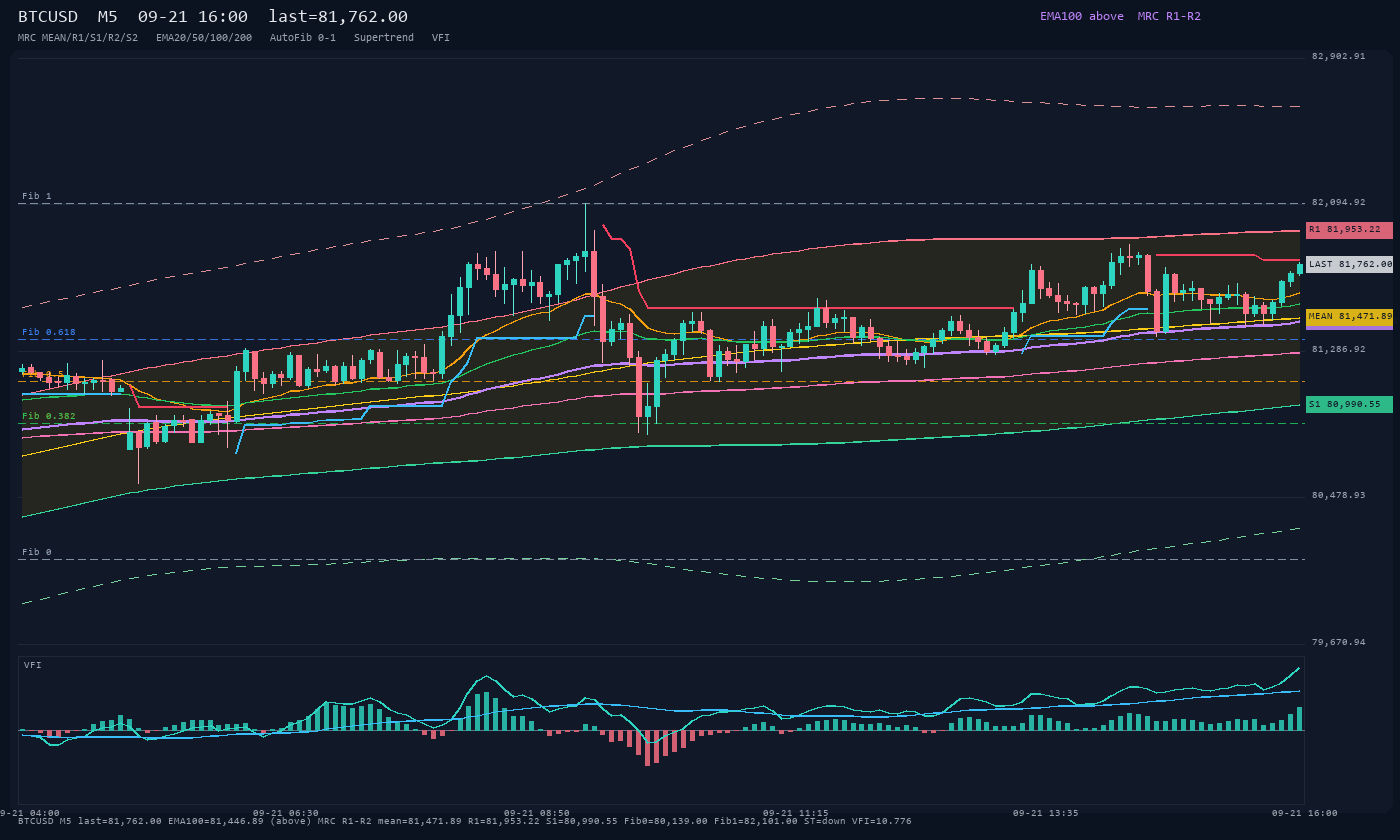Image resolution: width=1400 pixels, height=840 pixels.
Task: Select the 'Fib 1' level label
Action: tap(37, 196)
